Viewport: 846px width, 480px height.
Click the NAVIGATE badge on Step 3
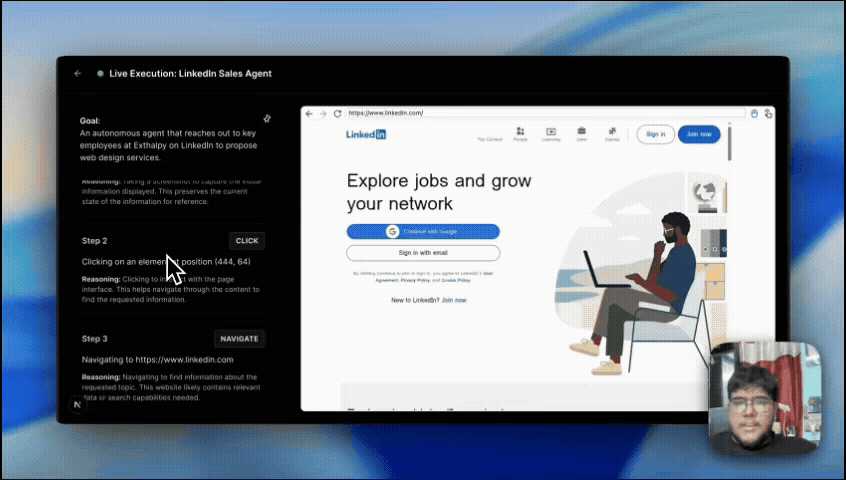pyautogui.click(x=240, y=339)
